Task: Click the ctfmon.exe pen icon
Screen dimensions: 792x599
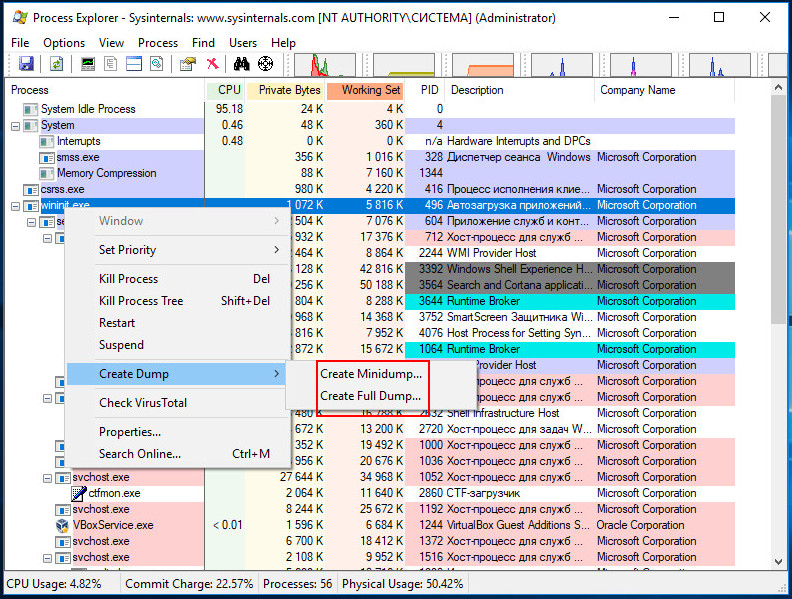Action: 79,493
